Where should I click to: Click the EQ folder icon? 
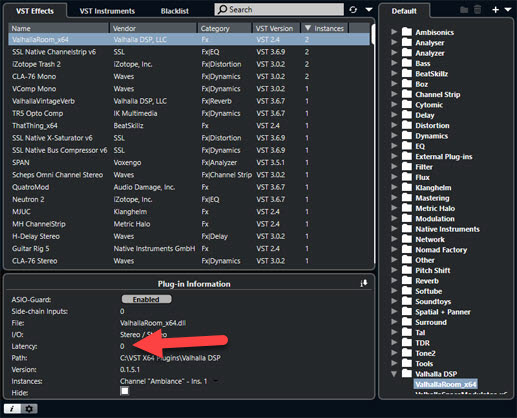click(x=407, y=146)
